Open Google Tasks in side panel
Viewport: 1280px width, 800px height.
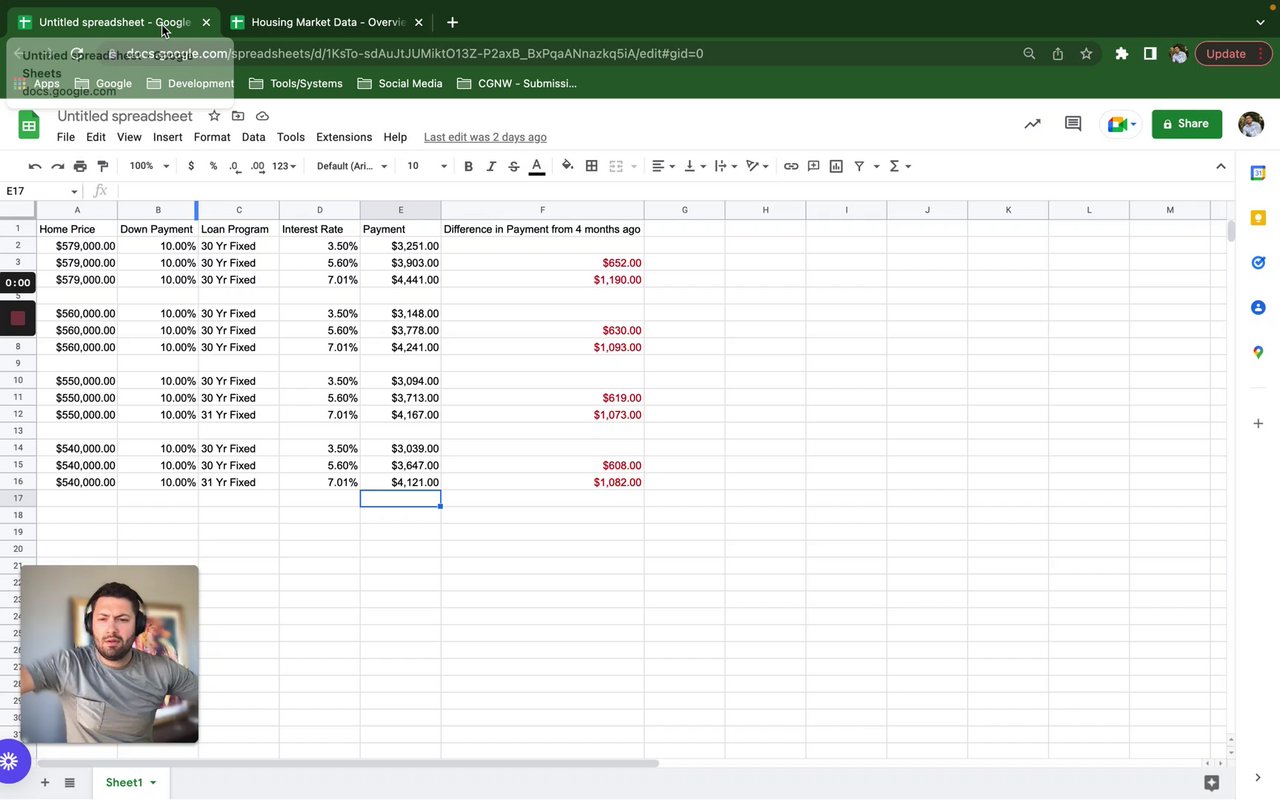click(x=1258, y=263)
